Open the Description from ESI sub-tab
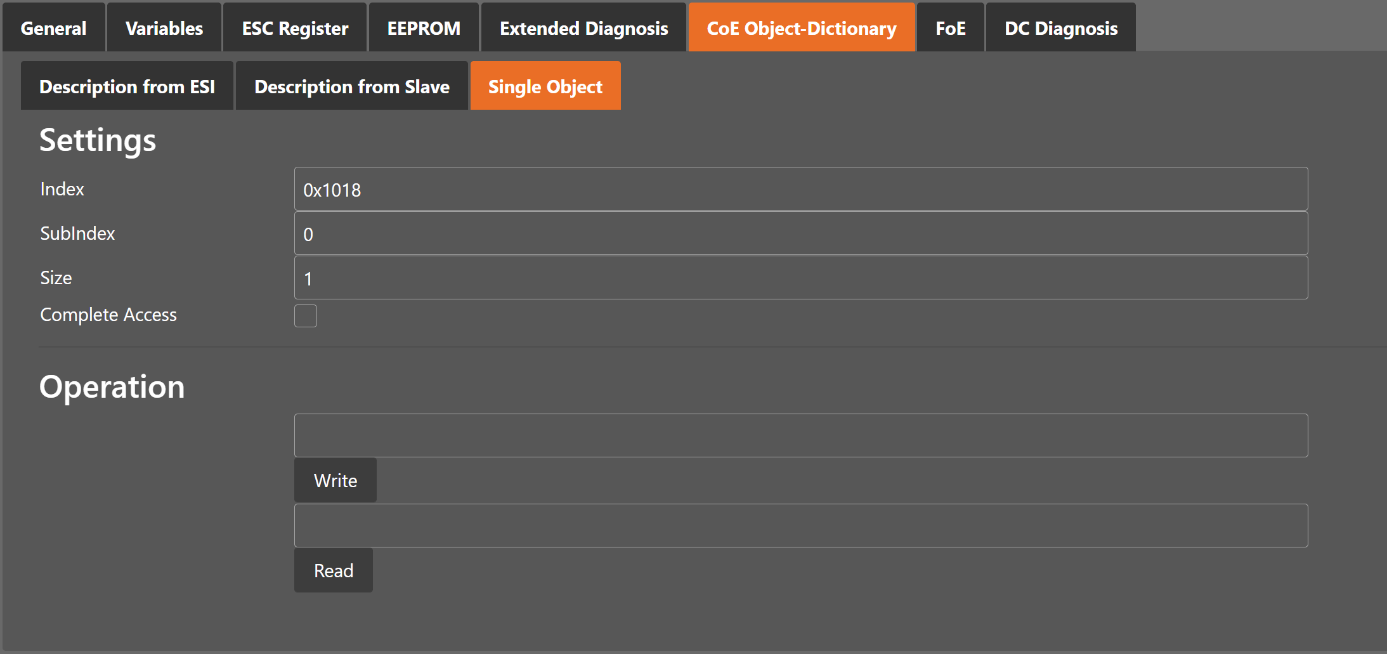This screenshot has height=654, width=1387. pos(127,87)
